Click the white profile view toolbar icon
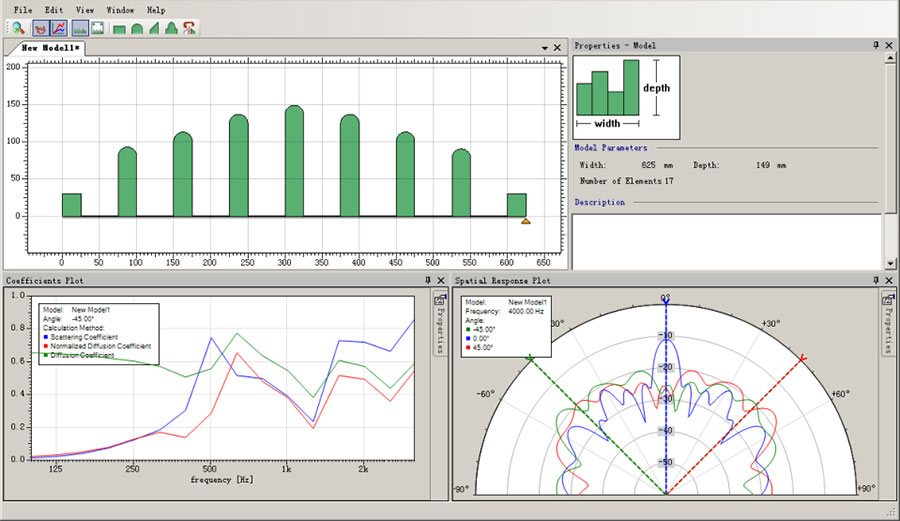Image resolution: width=900 pixels, height=521 pixels. pos(98,27)
